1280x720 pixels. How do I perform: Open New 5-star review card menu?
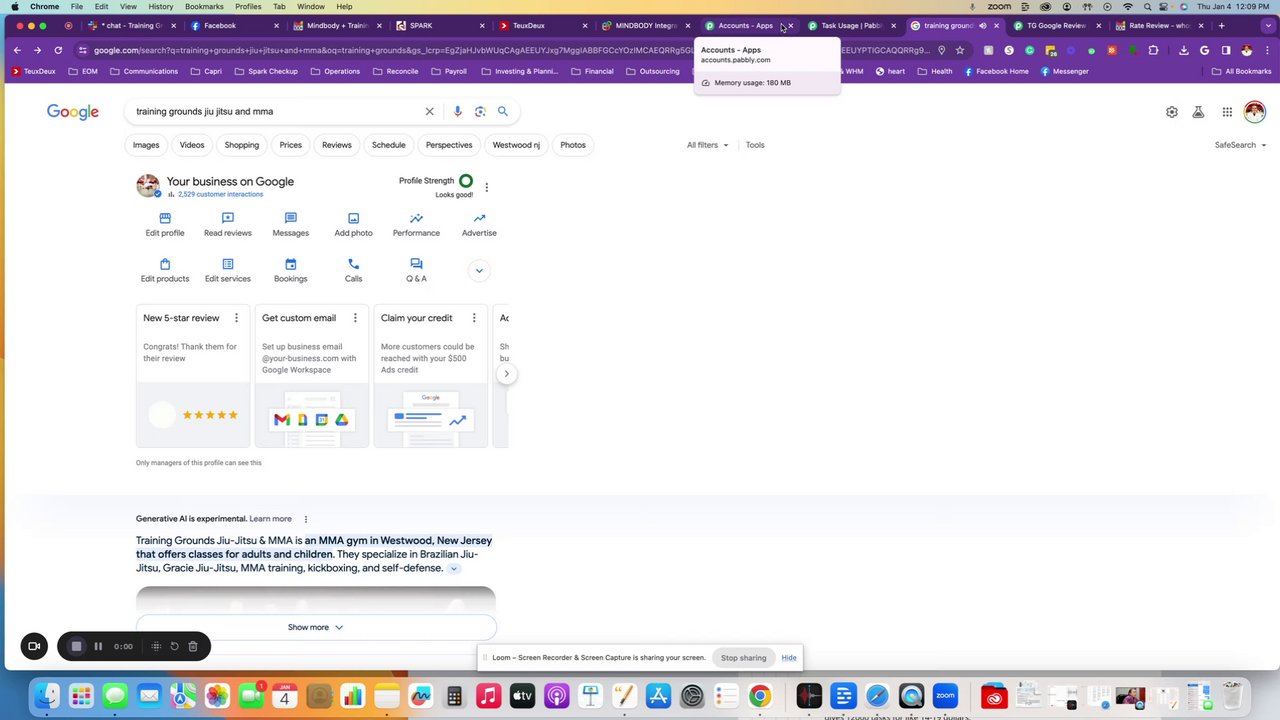[237, 318]
